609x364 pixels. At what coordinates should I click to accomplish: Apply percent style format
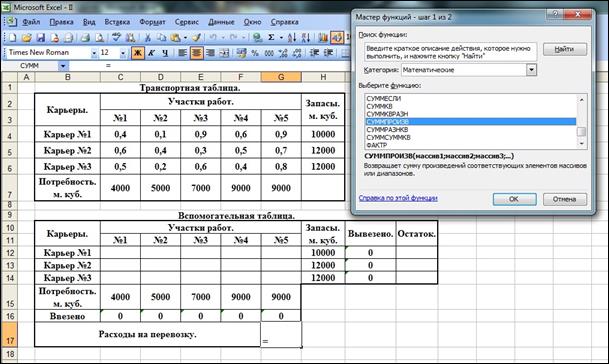tap(255, 52)
